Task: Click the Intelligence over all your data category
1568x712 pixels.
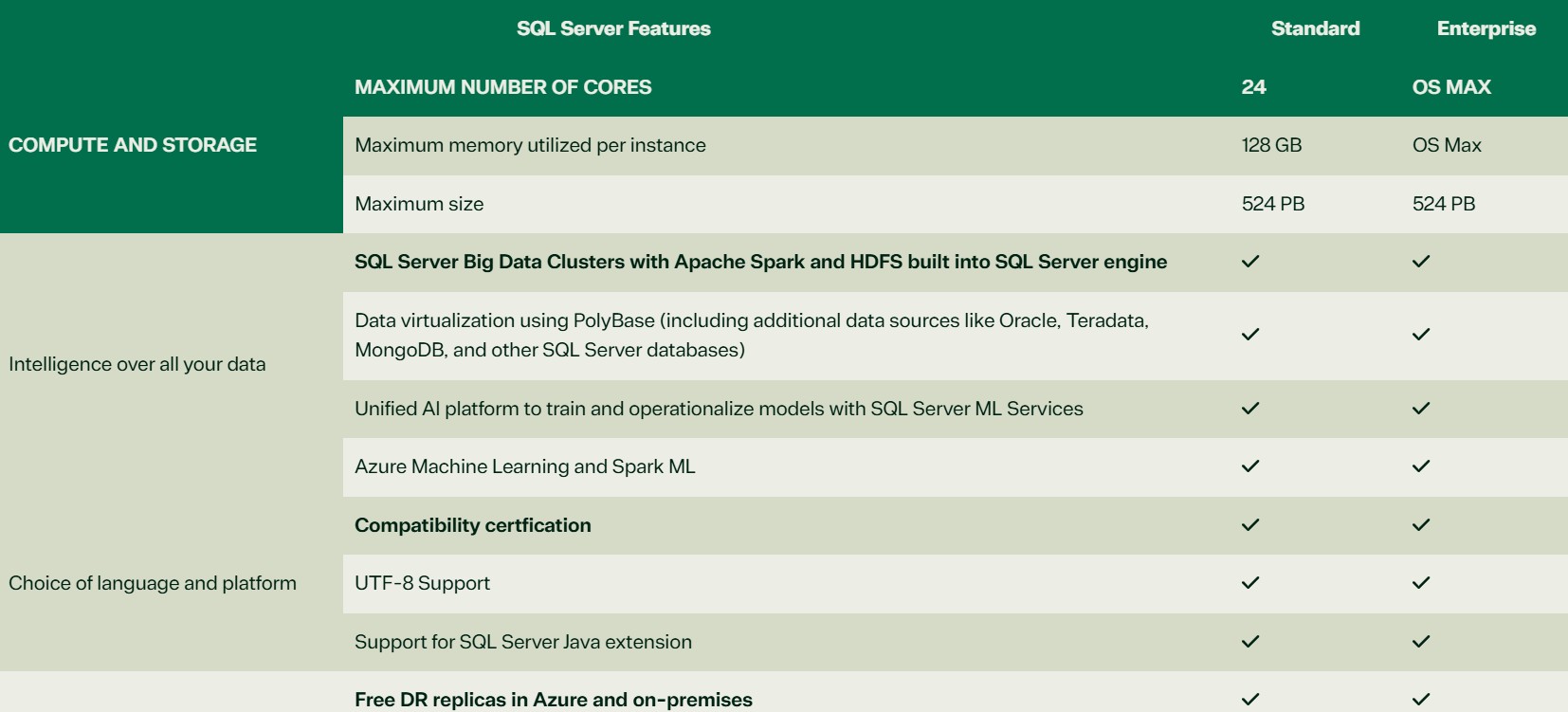Action: [x=137, y=364]
